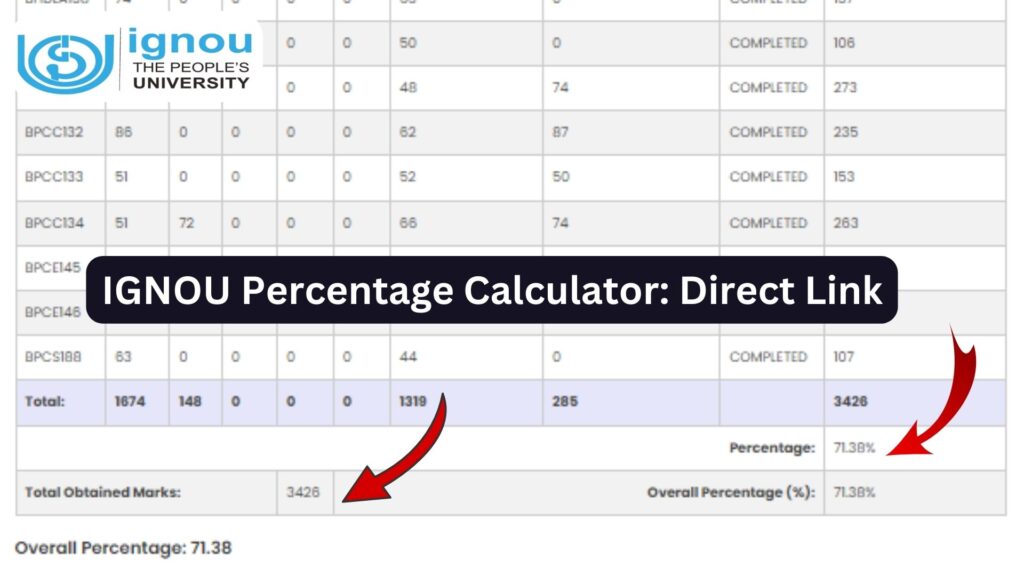The height and width of the screenshot is (576, 1024).
Task: Click 'The People's University' logo text
Action: (x=191, y=74)
